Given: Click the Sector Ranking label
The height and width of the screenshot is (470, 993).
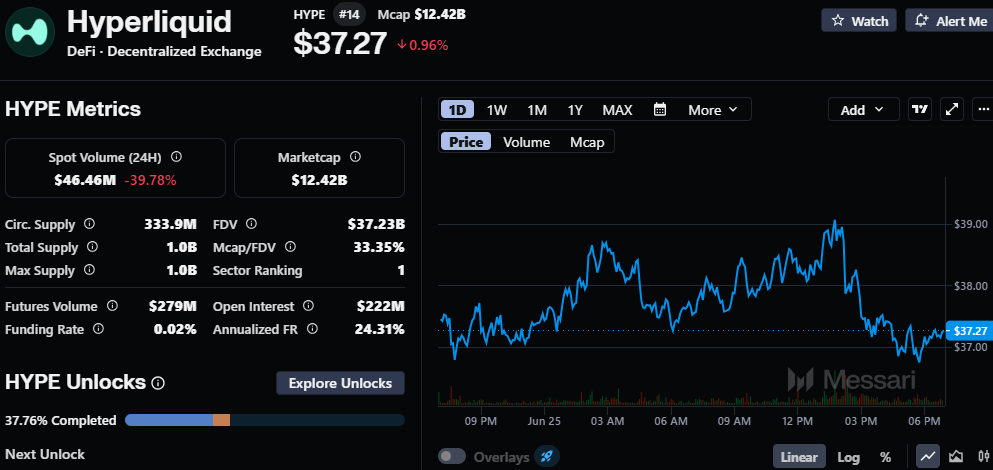Looking at the screenshot, I should coord(258,270).
